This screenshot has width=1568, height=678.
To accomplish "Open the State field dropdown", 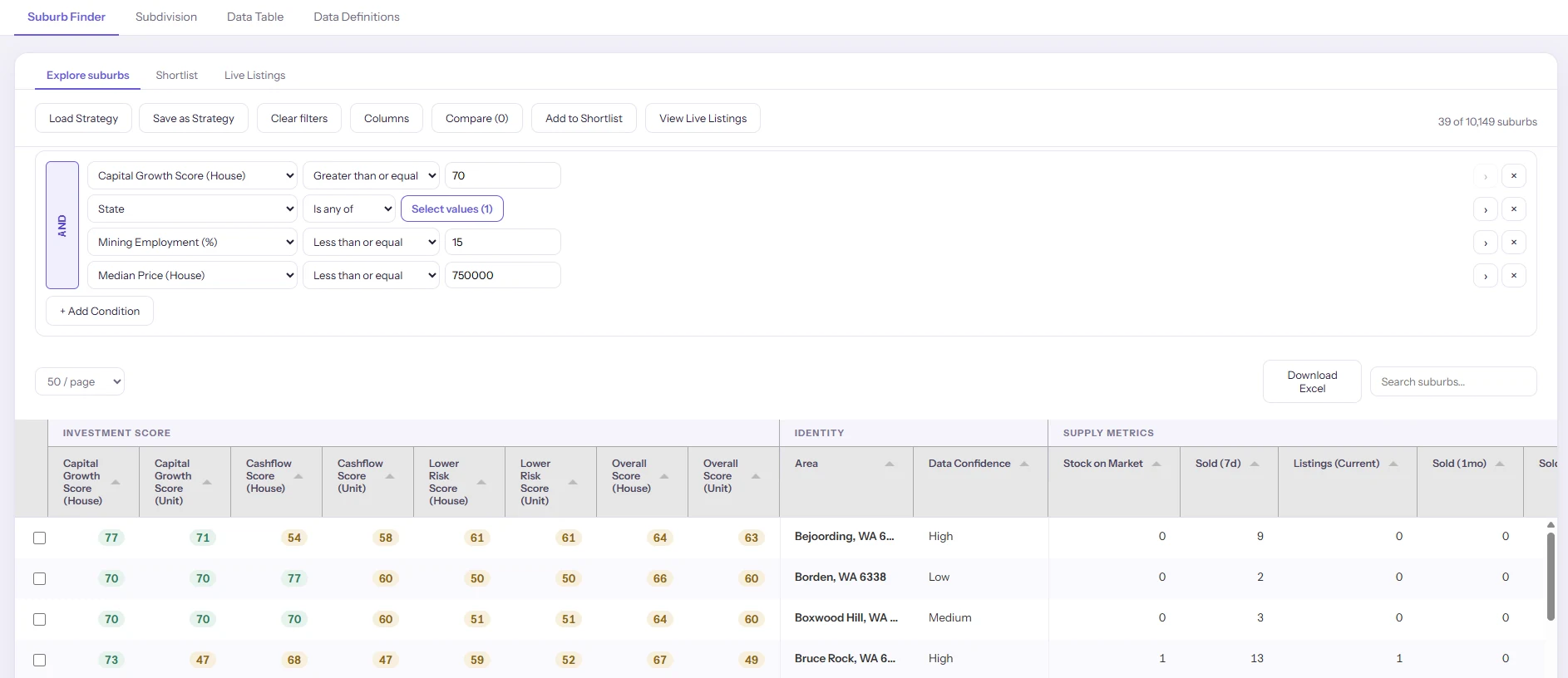I will tap(192, 209).
